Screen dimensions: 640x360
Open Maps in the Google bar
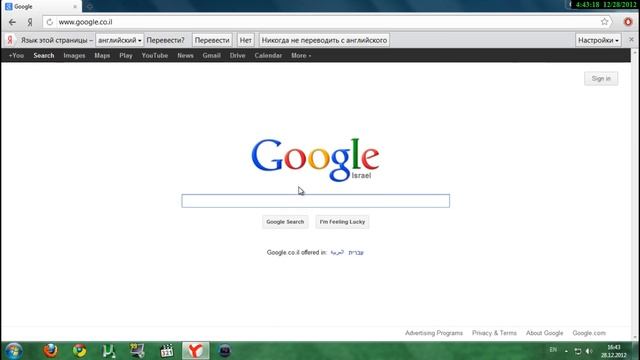pos(102,56)
